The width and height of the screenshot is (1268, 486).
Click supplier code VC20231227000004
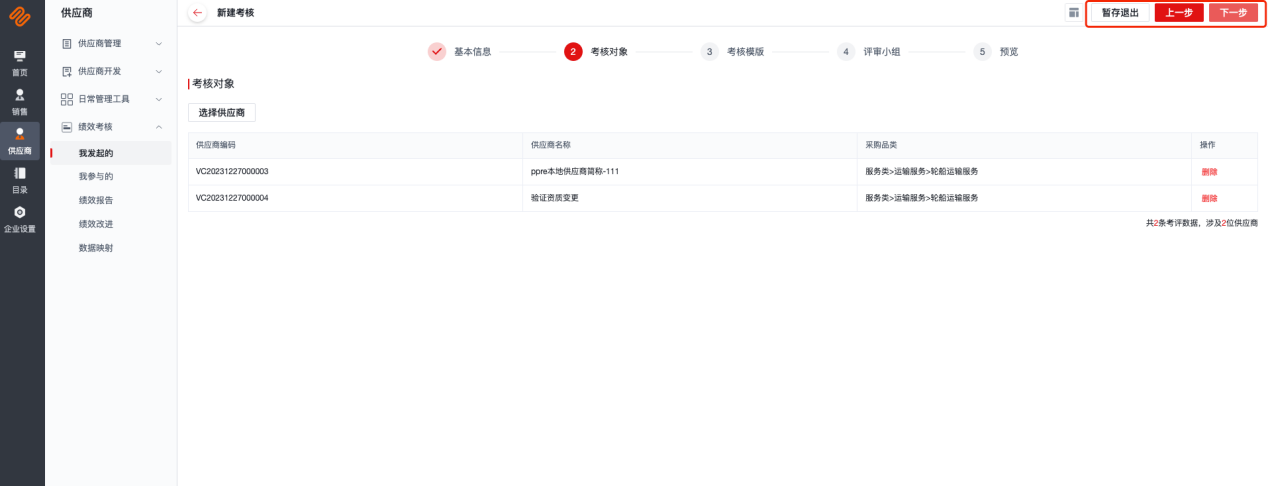[232, 198]
